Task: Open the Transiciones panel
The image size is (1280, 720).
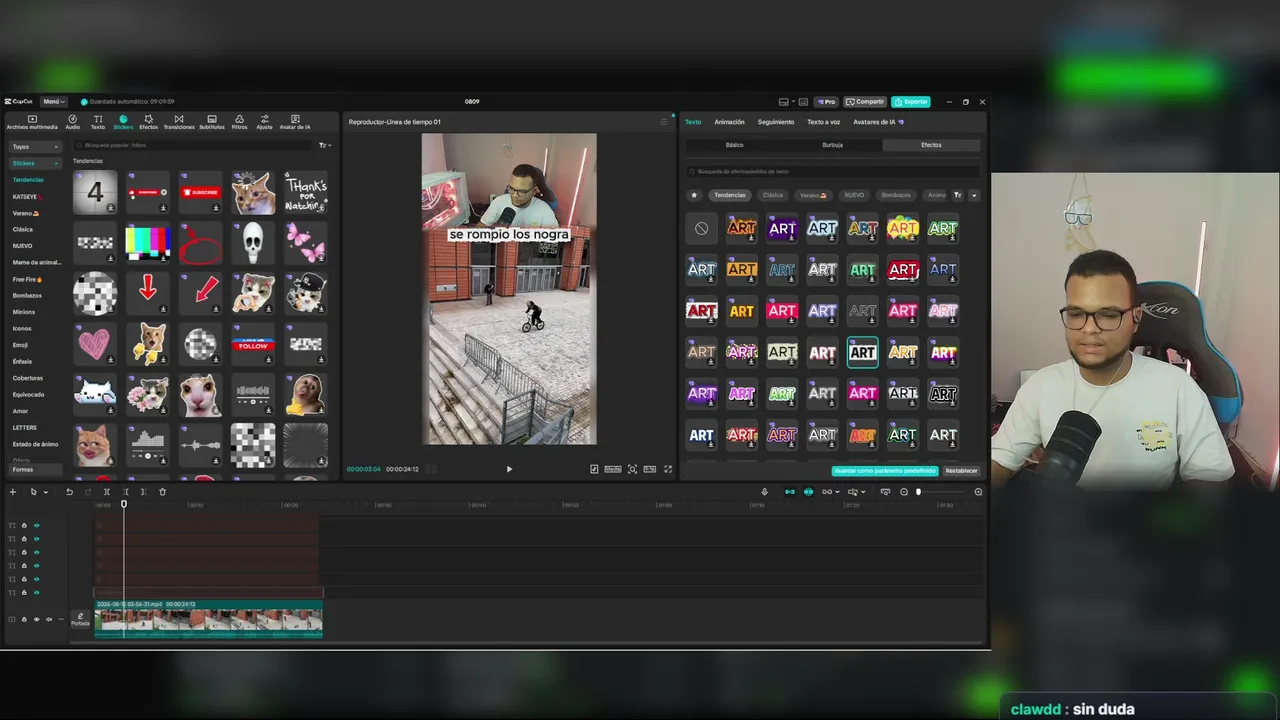Action: pos(179,122)
